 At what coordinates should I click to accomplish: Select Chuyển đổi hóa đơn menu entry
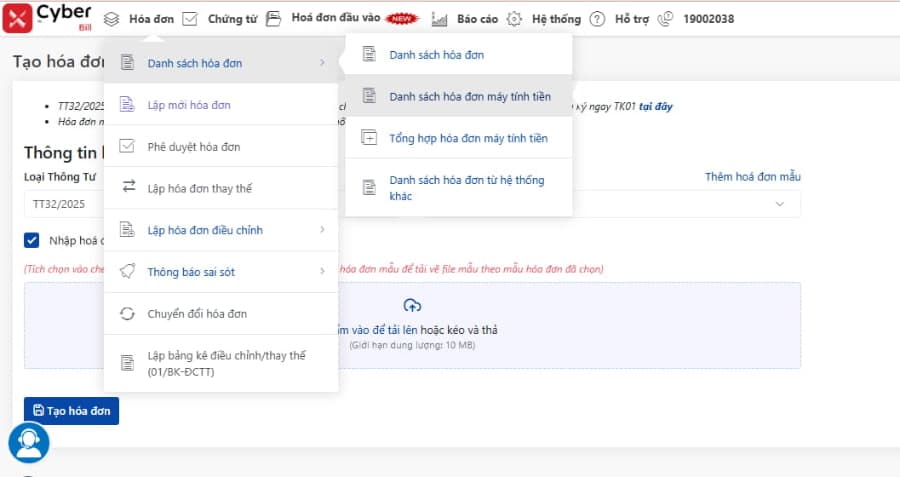221,313
